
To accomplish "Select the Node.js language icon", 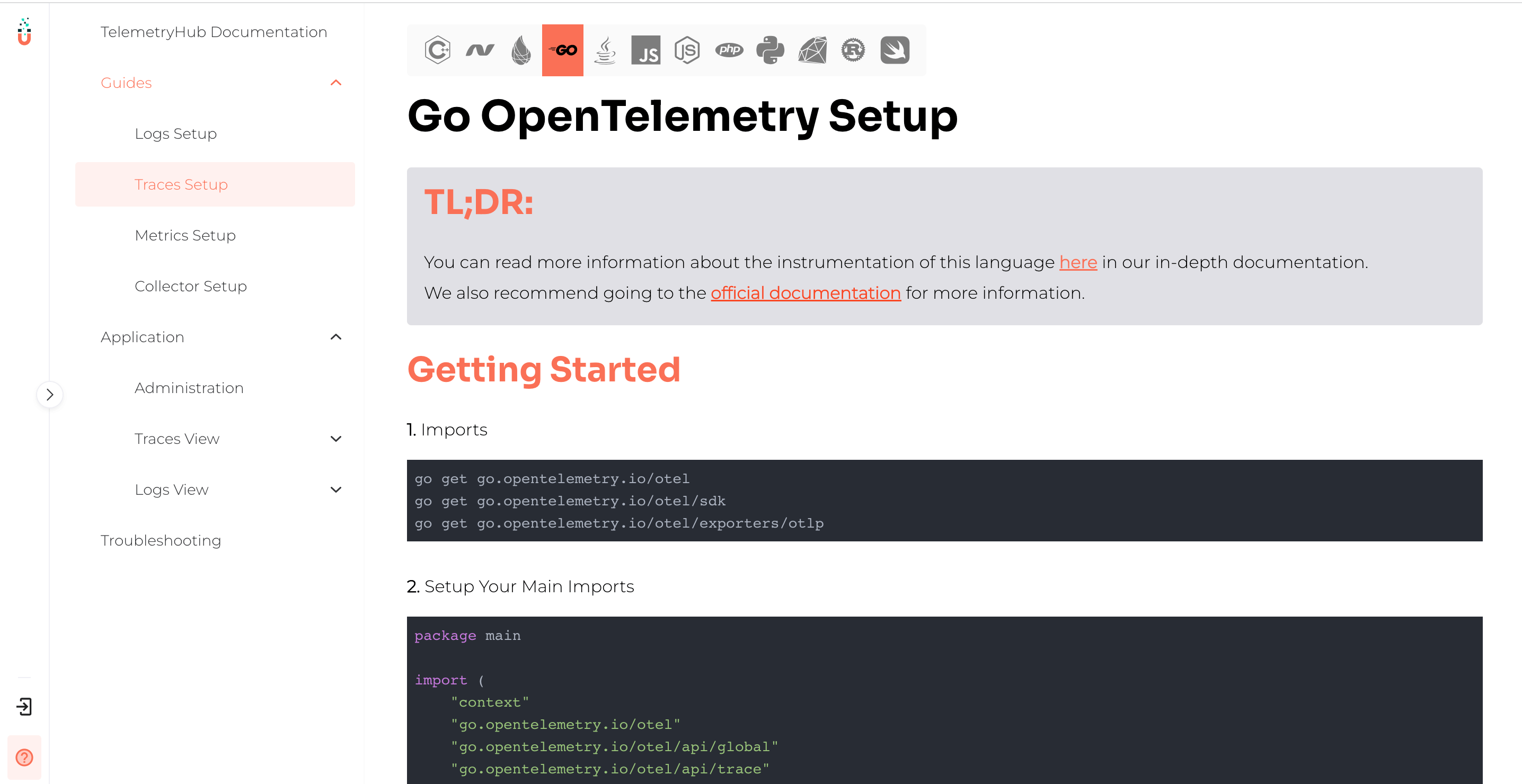I will pos(686,49).
